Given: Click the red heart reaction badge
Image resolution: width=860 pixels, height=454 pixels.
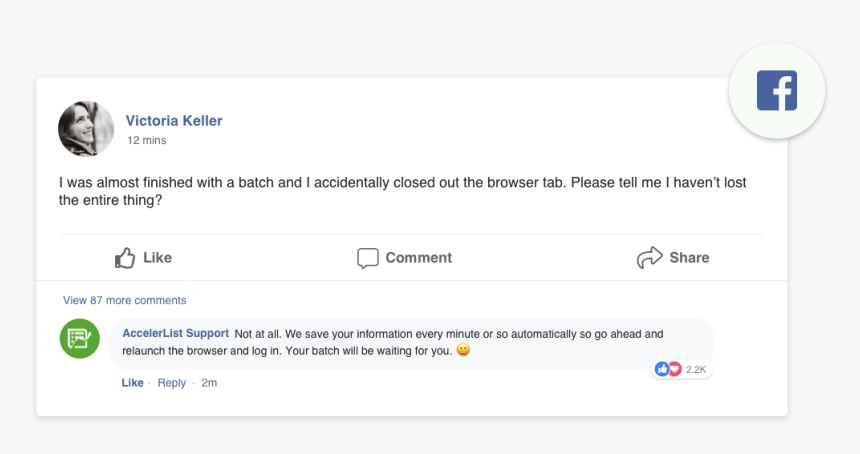Looking at the screenshot, I should [x=675, y=369].
